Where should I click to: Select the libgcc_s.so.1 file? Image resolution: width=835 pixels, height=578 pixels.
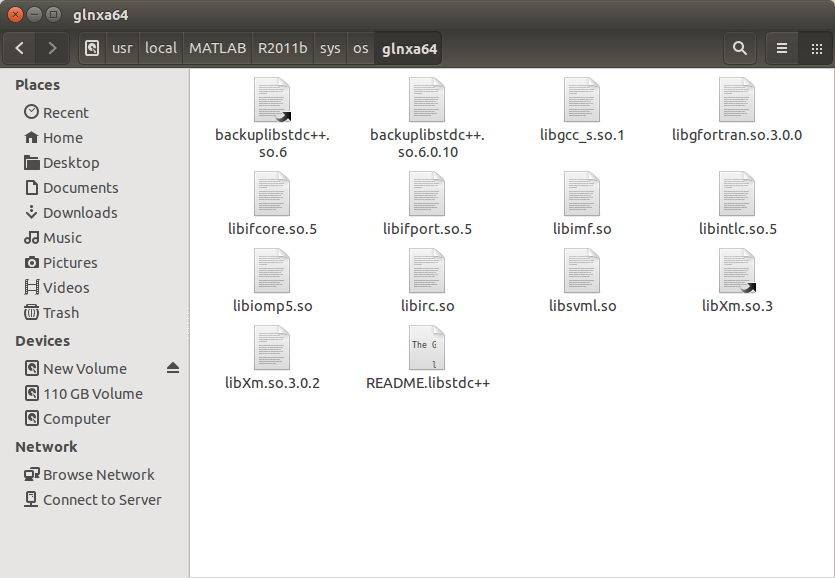pyautogui.click(x=581, y=99)
